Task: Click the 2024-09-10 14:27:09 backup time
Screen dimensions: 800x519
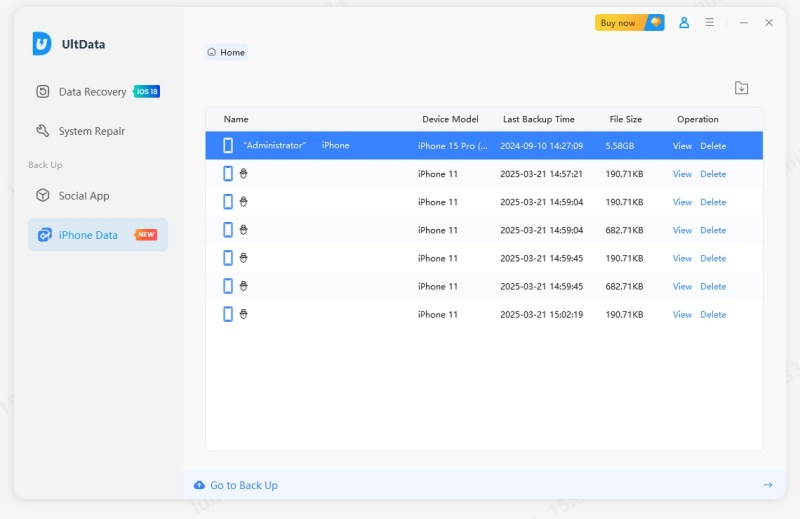Action: [541, 146]
